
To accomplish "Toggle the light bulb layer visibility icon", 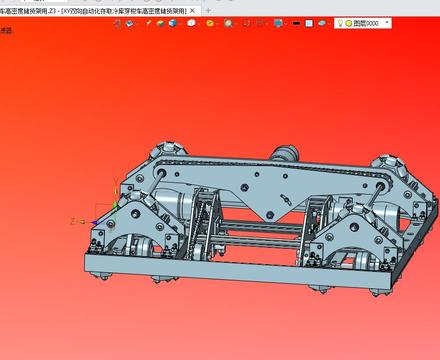I will (x=340, y=23).
